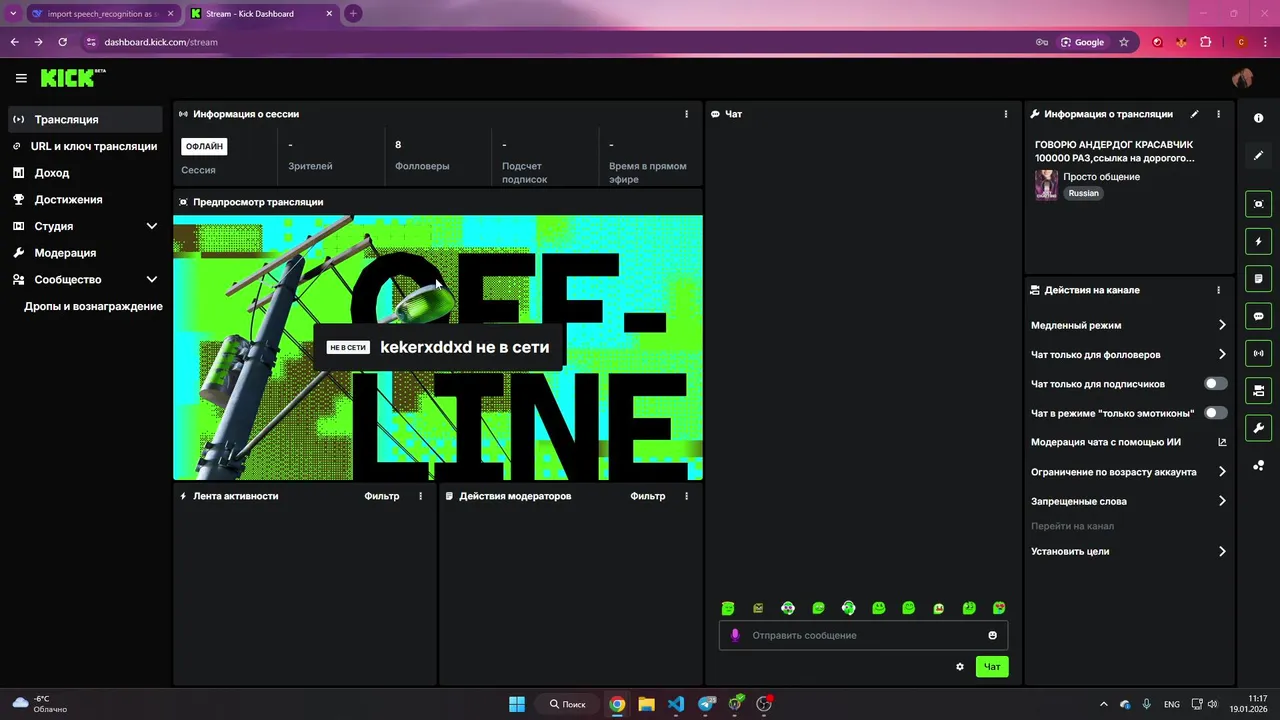Toggle the lightning activity feed icon in right sidebar
Viewport: 1280px width, 720px height.
click(1258, 241)
